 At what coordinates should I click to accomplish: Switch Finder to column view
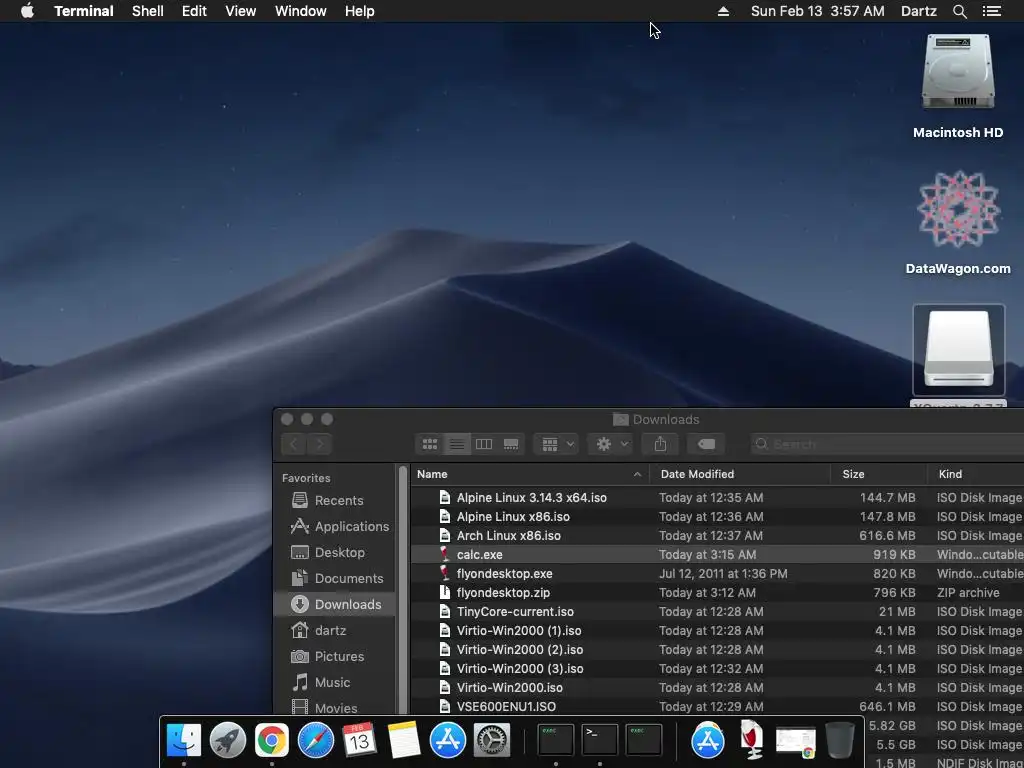[x=484, y=444]
